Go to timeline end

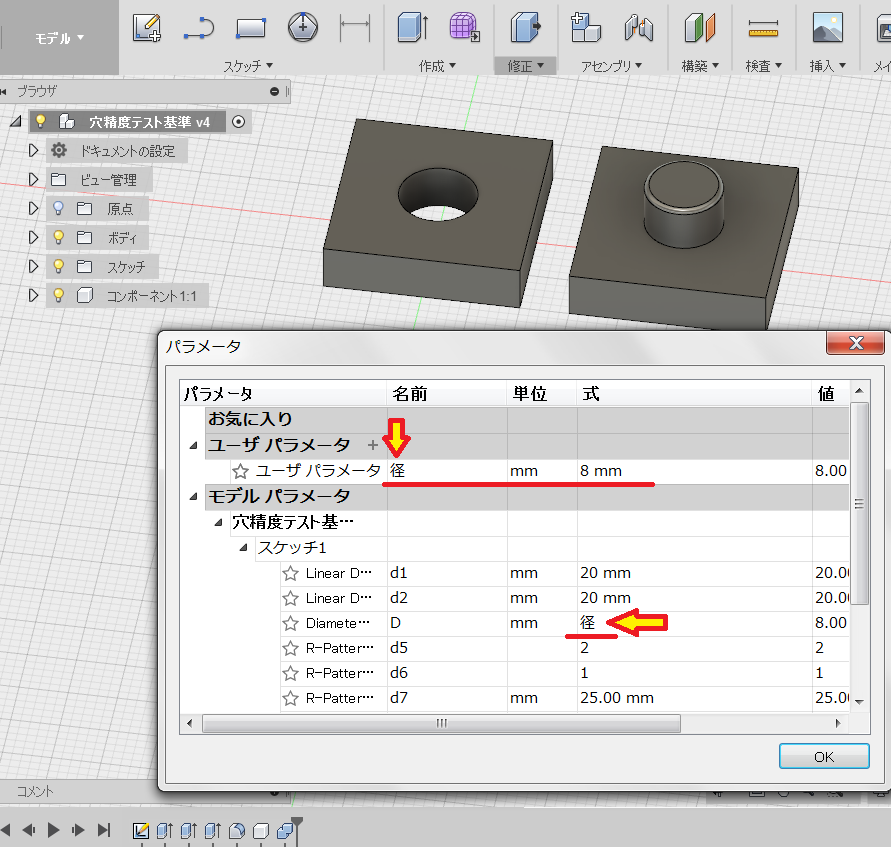click(103, 830)
